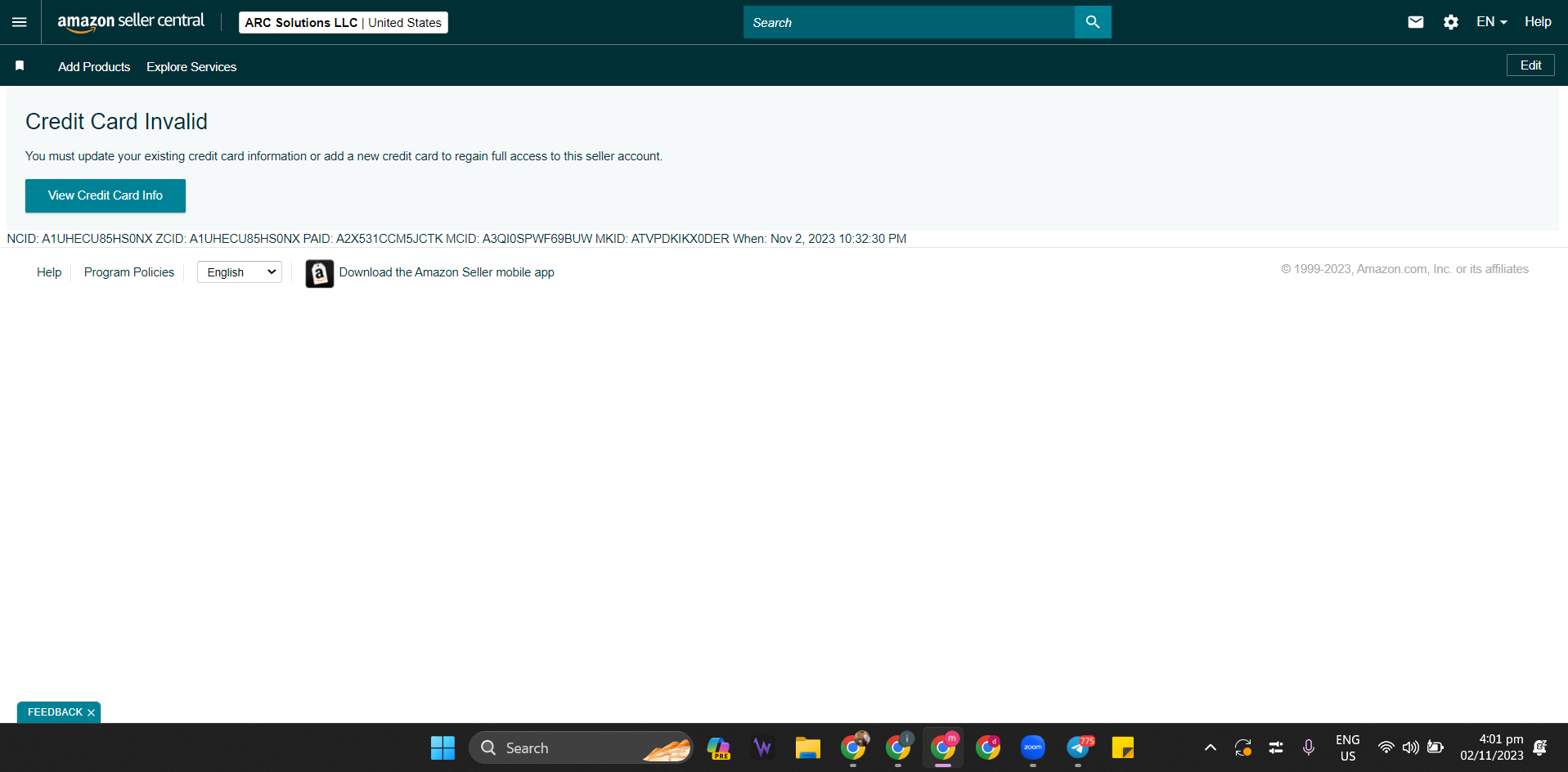Open File Explorer from the taskbar
Viewport: 1568px width, 772px height.
(807, 747)
